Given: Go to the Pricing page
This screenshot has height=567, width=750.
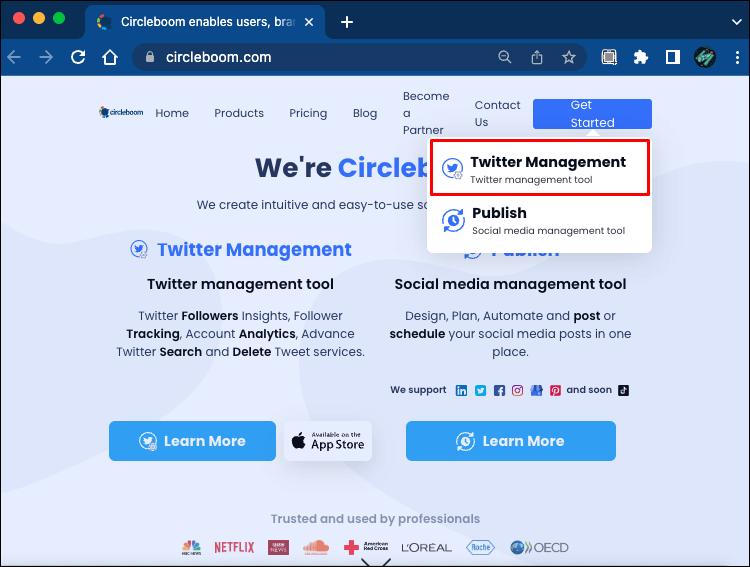Looking at the screenshot, I should click(x=308, y=113).
